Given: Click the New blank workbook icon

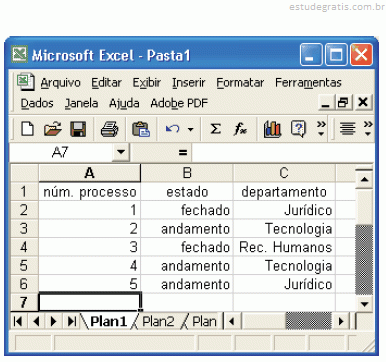Looking at the screenshot, I should pos(27,129).
